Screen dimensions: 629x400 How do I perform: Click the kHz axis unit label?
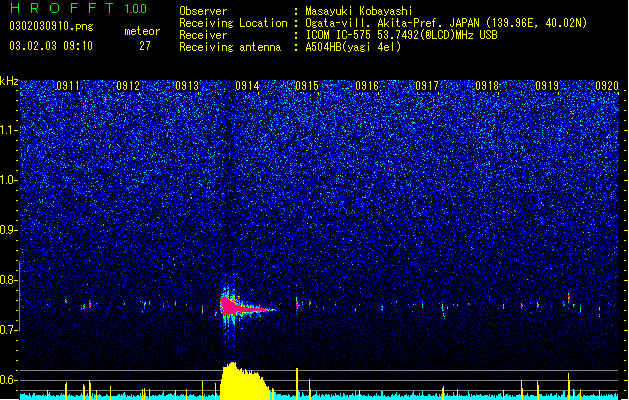click(9, 81)
